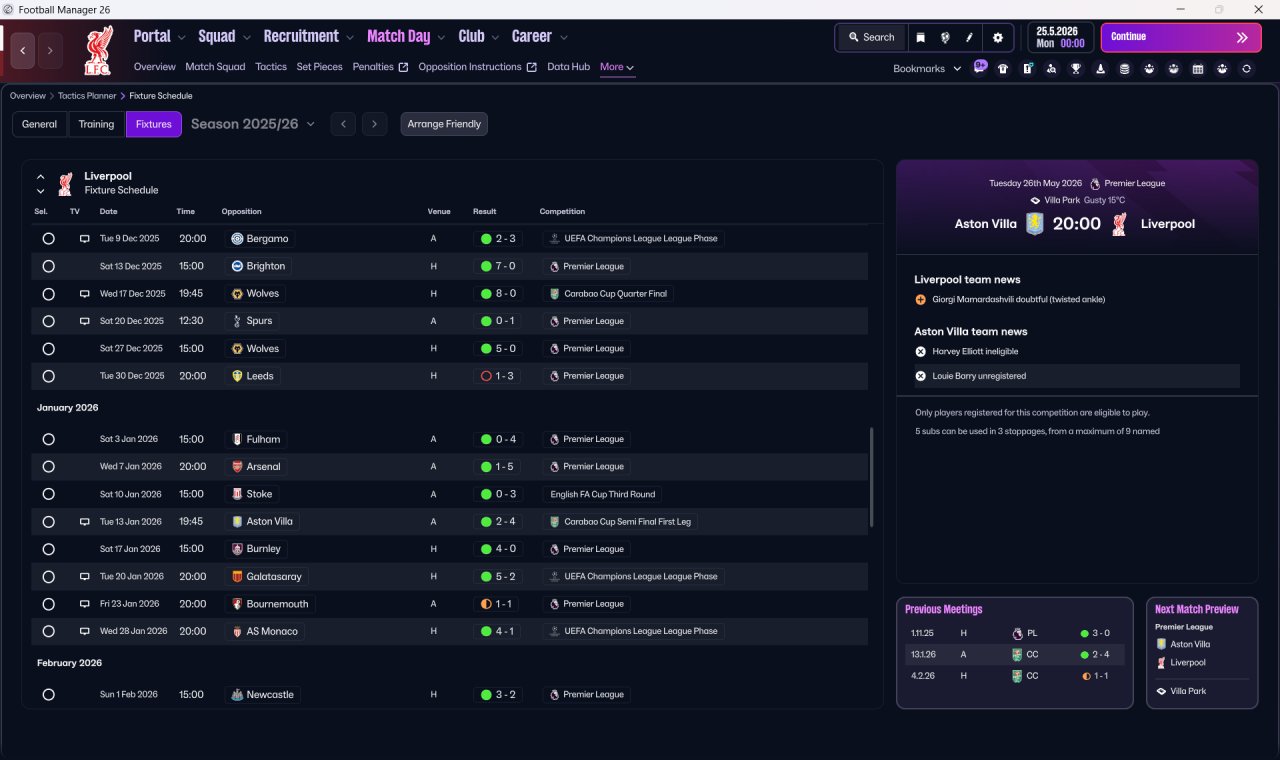Go back with the header back arrow
The image size is (1280, 760).
23,50
